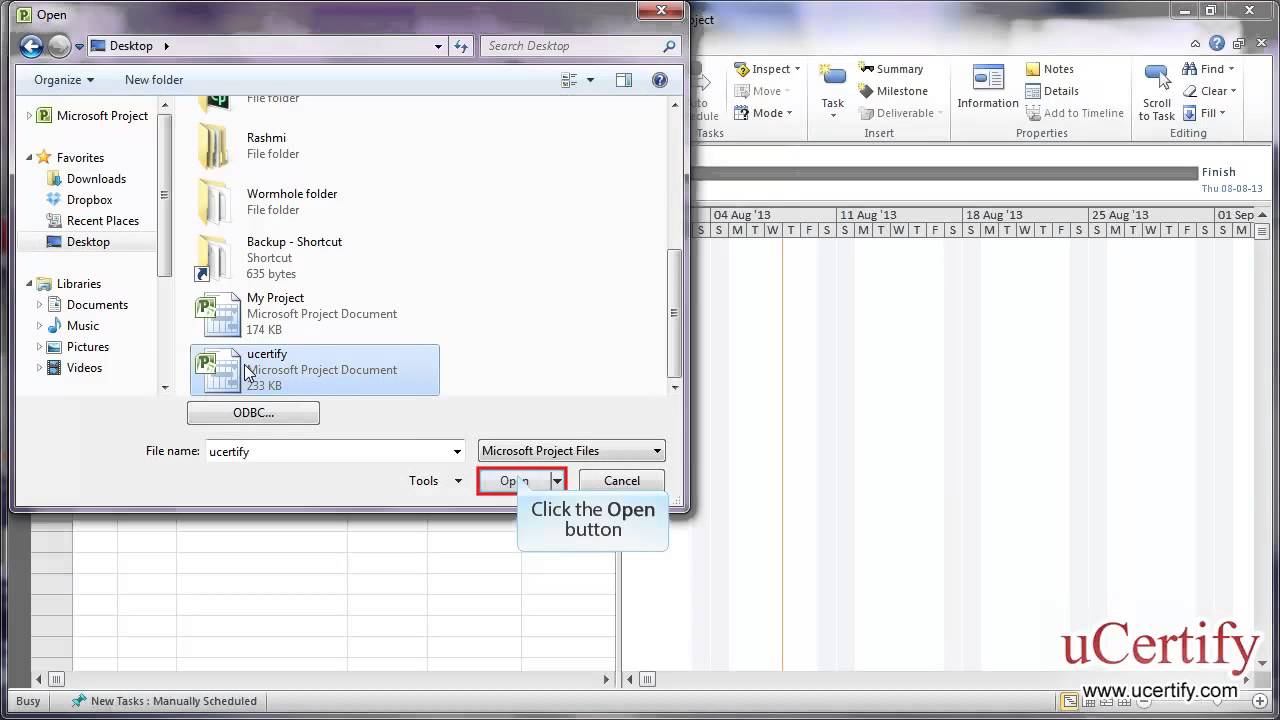The image size is (1280, 720).
Task: Click navigation pane scrollbar down arrow
Action: point(165,387)
